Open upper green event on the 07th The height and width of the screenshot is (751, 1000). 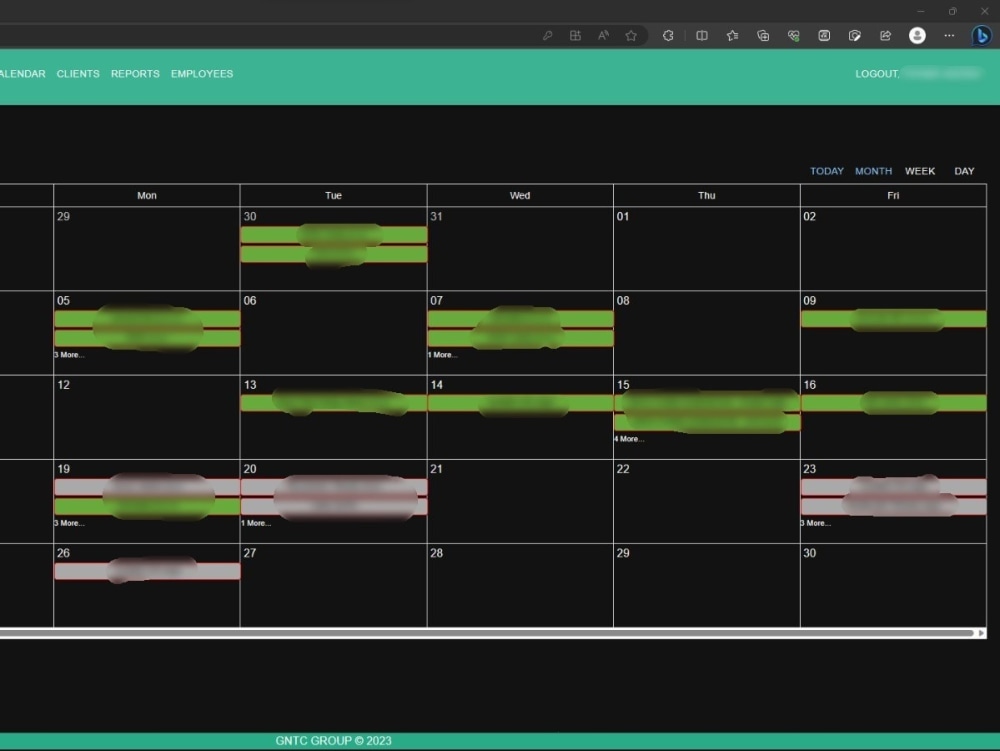(x=520, y=319)
